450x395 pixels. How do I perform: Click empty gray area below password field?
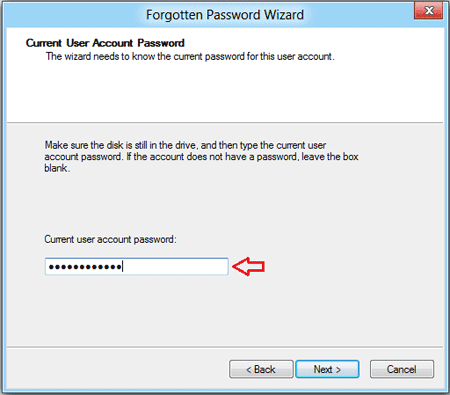(x=225, y=310)
